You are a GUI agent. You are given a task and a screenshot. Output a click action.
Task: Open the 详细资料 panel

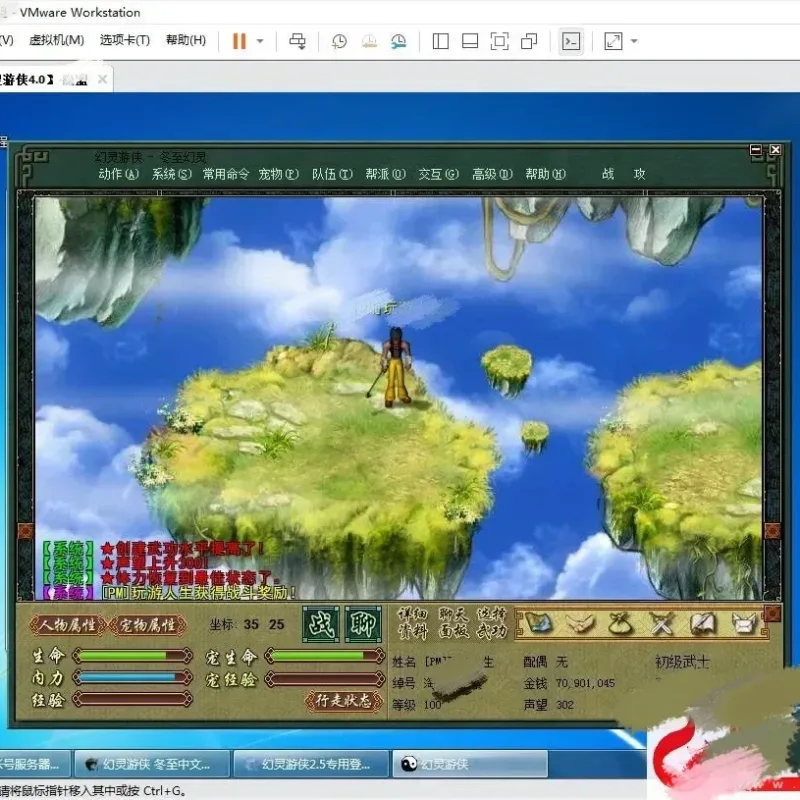412,623
